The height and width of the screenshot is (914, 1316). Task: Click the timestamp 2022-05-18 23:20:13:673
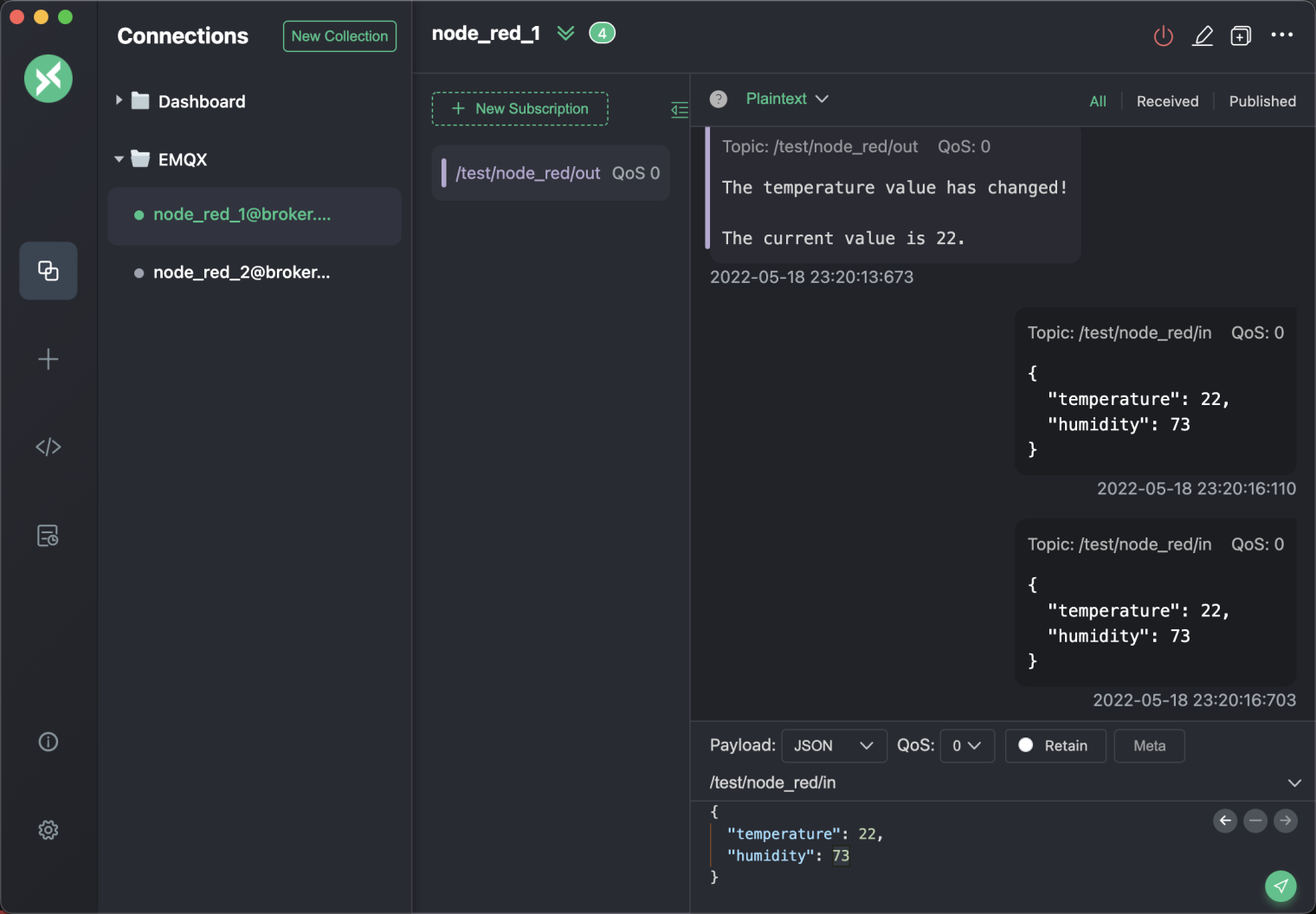pyautogui.click(x=811, y=277)
